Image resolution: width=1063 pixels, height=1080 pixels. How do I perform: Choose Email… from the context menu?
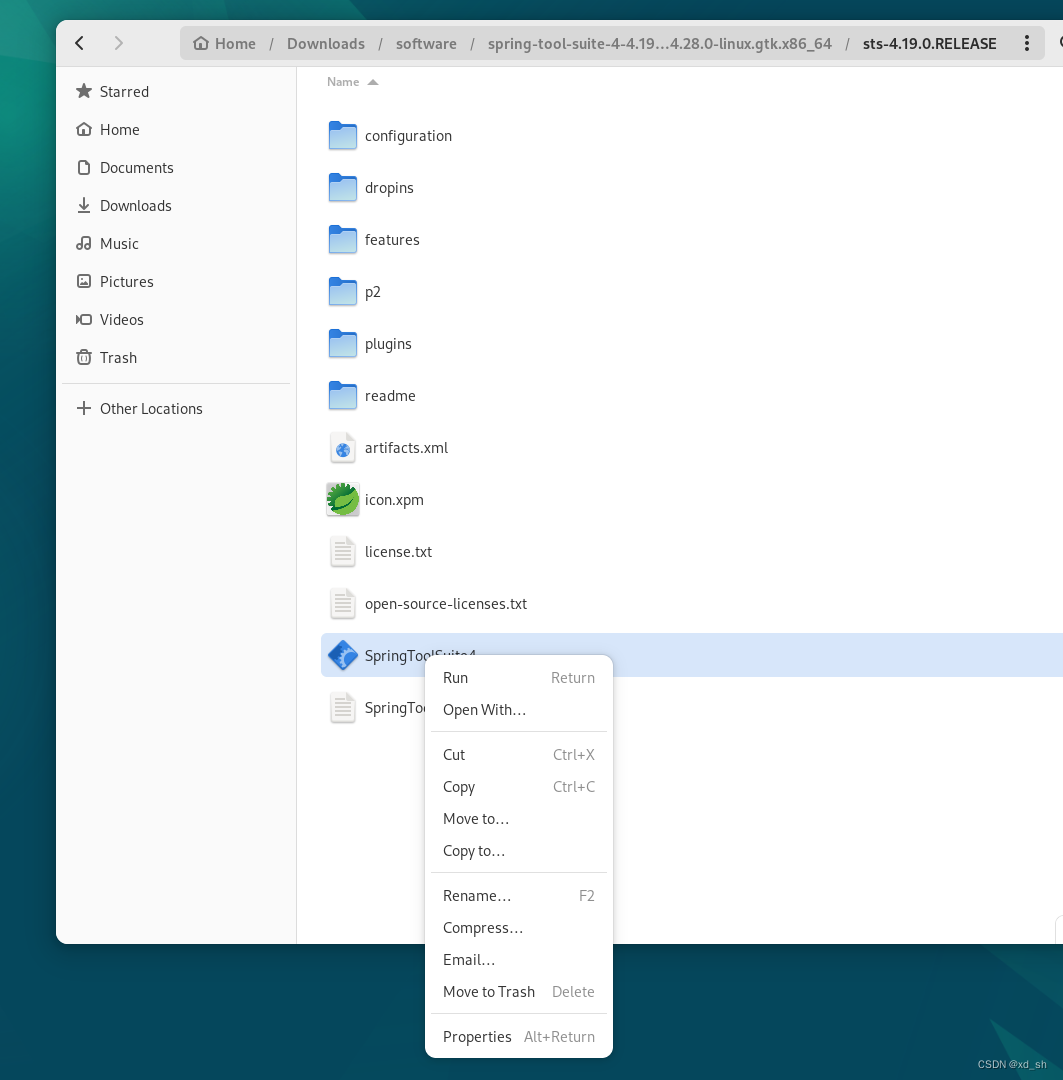click(519, 960)
